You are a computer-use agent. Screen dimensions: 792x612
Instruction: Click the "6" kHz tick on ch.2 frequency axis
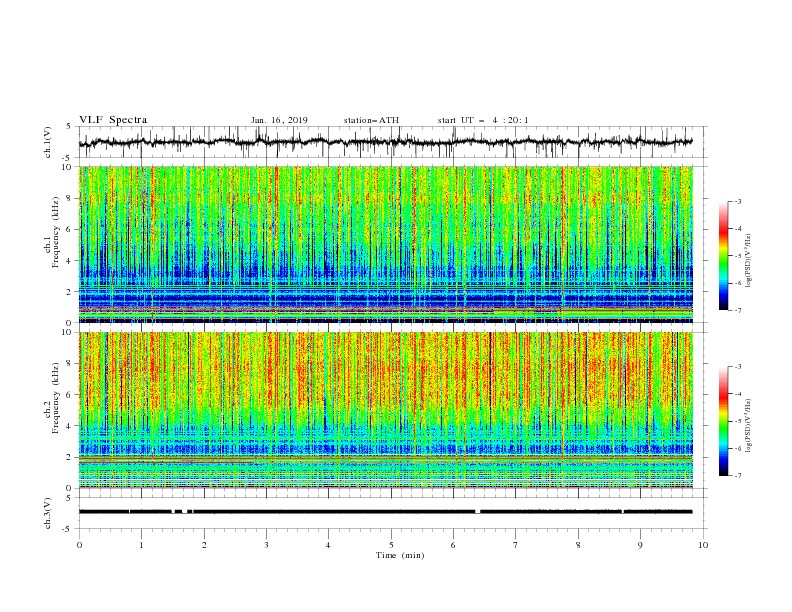pos(70,395)
